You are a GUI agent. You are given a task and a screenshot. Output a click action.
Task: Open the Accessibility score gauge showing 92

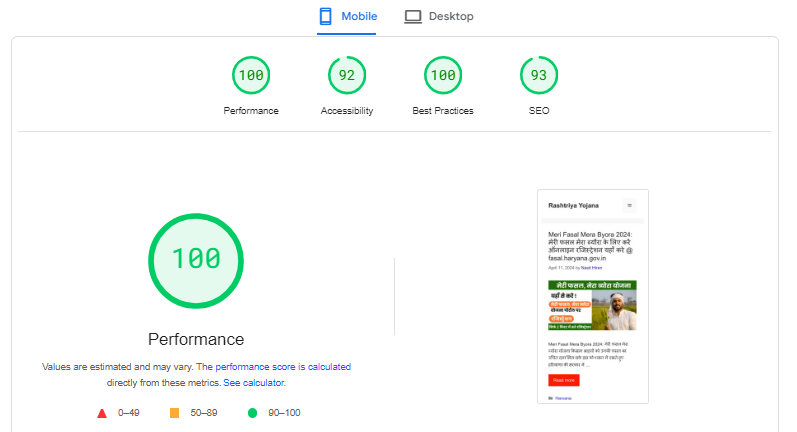pos(347,75)
